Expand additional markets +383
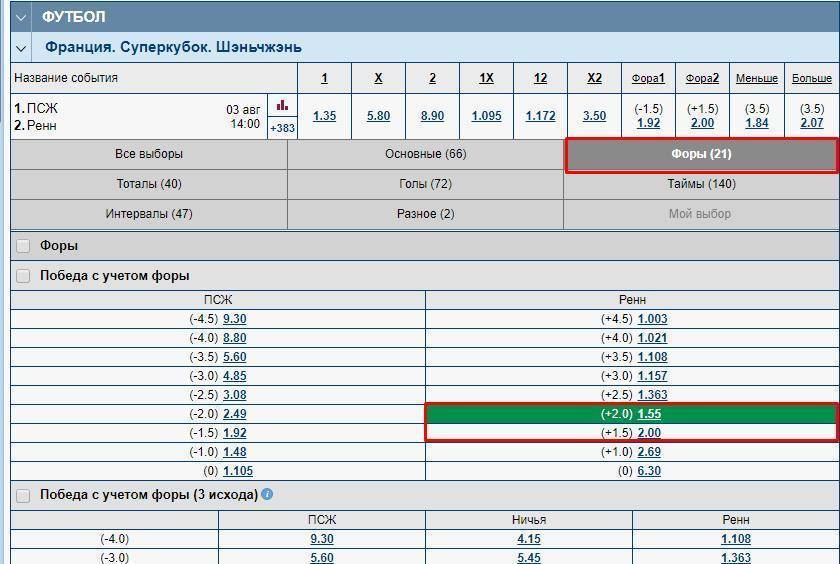 click(x=282, y=128)
